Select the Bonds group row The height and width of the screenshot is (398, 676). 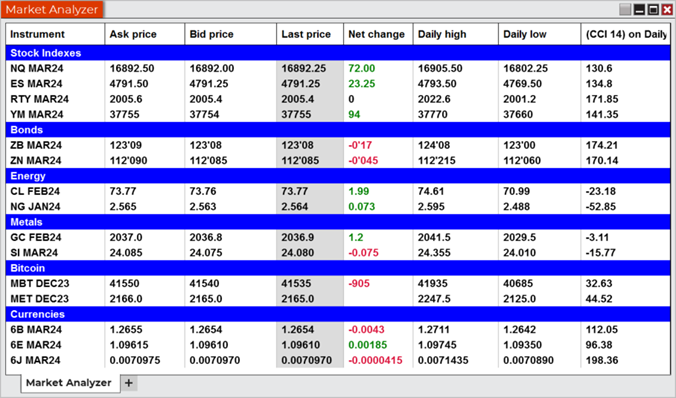(x=338, y=130)
